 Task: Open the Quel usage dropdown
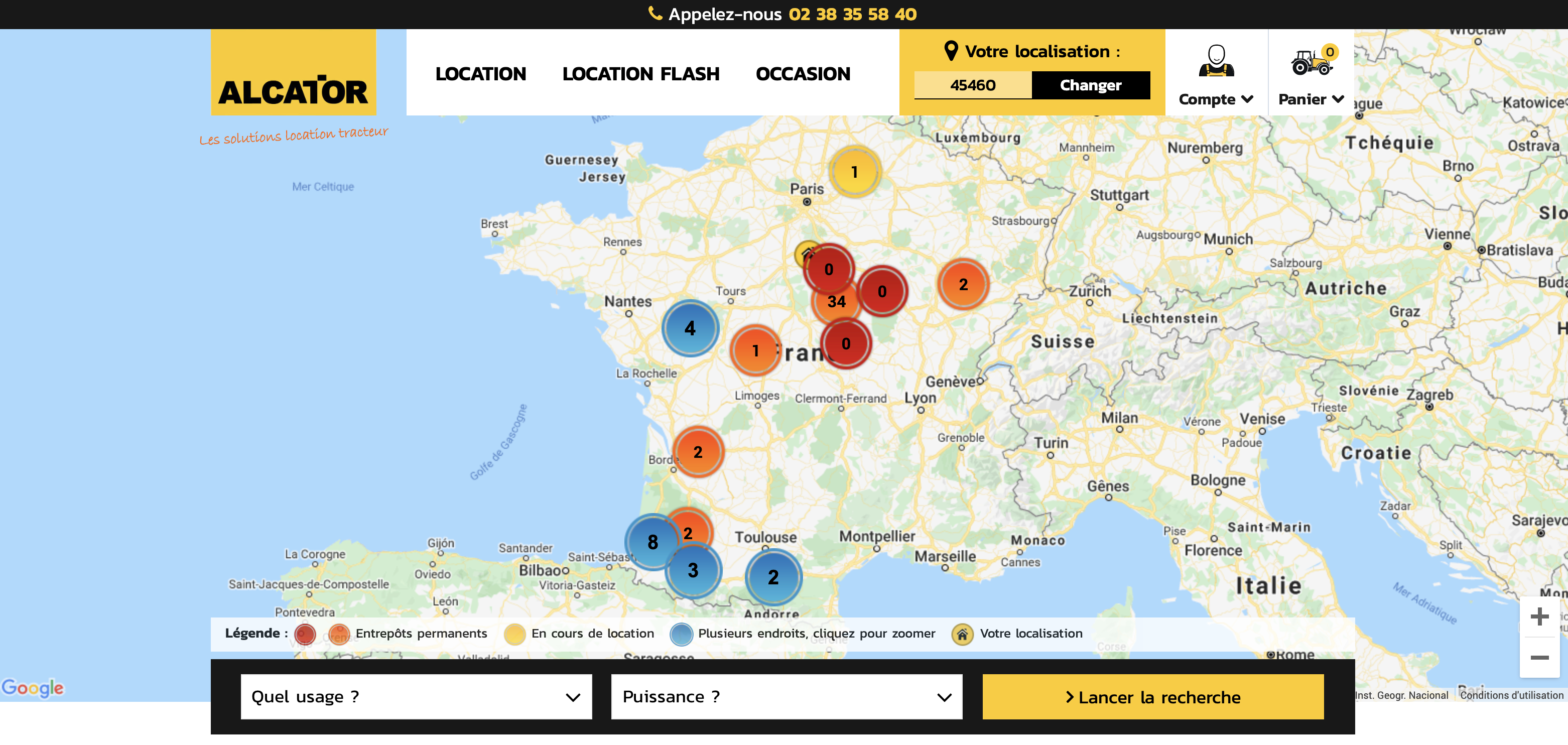click(x=417, y=697)
